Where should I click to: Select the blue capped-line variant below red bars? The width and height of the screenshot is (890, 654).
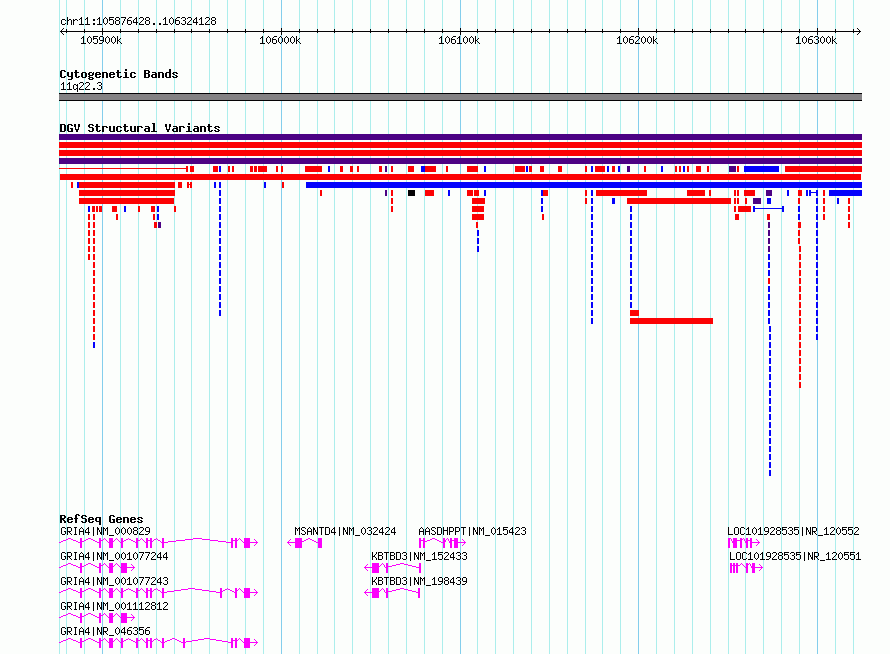coord(769,209)
